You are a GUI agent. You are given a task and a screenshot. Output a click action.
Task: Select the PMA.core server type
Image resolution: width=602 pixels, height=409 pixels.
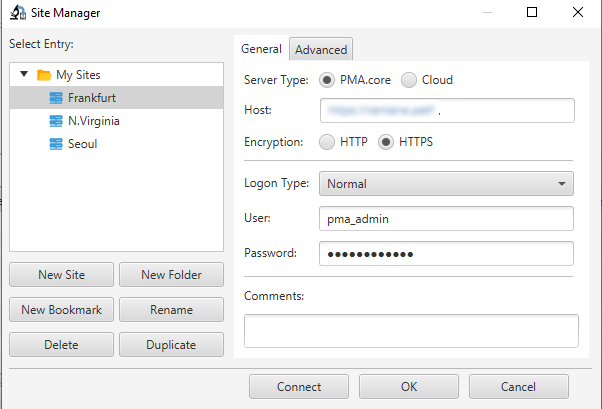pos(327,80)
